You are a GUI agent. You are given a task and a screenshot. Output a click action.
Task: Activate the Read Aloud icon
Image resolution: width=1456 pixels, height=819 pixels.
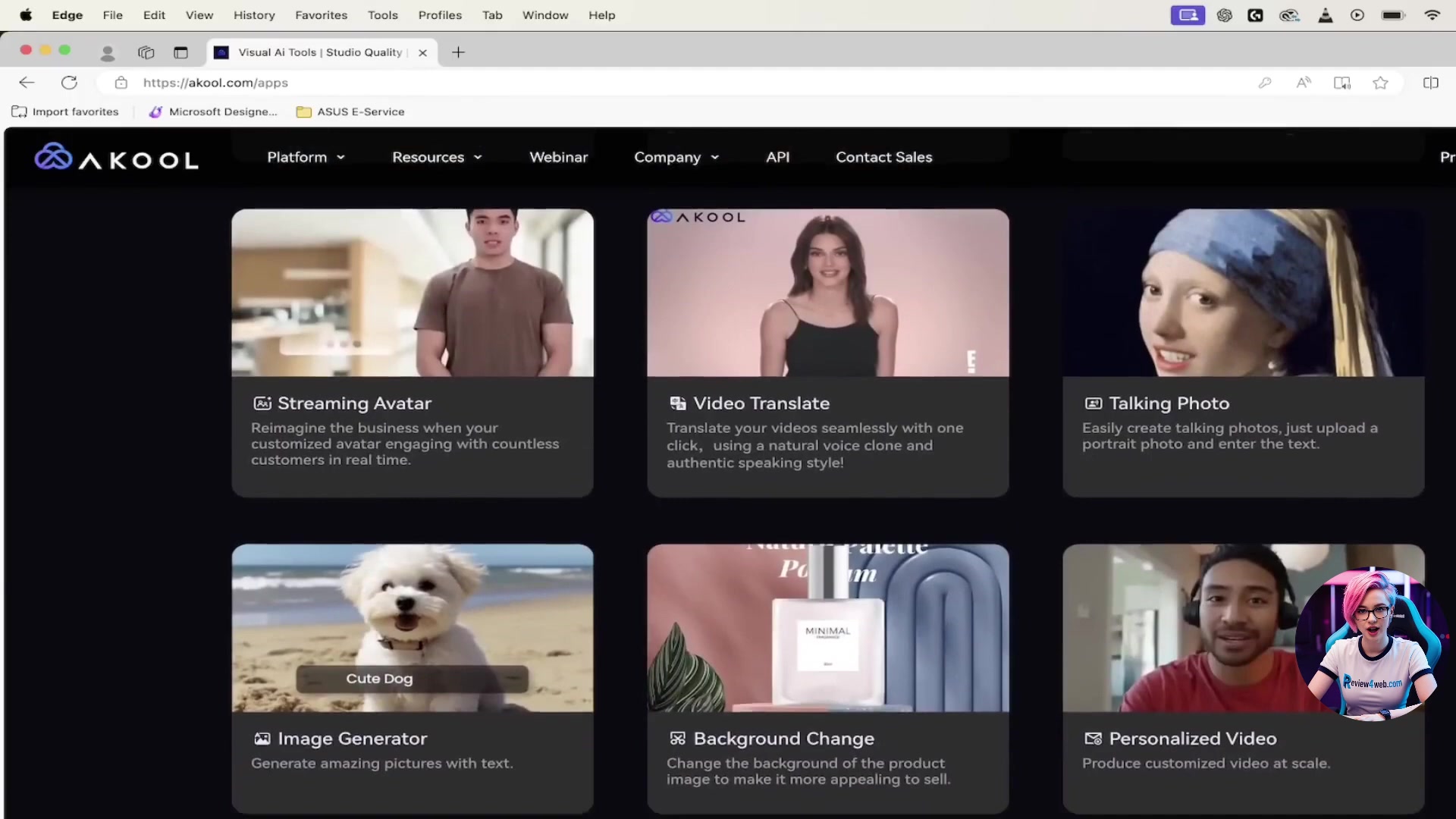pyautogui.click(x=1304, y=83)
